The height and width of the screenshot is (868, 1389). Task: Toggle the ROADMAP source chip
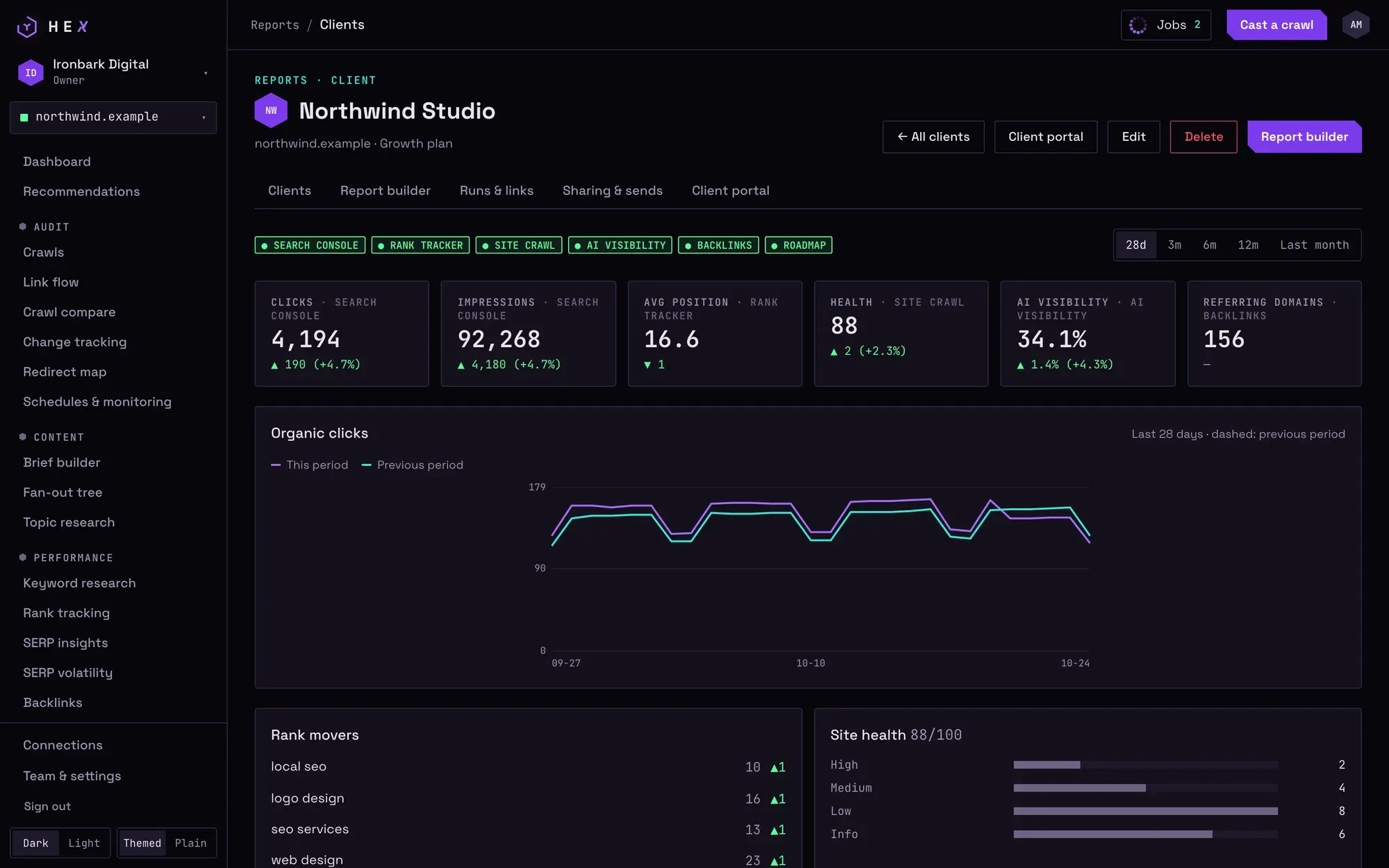click(799, 245)
